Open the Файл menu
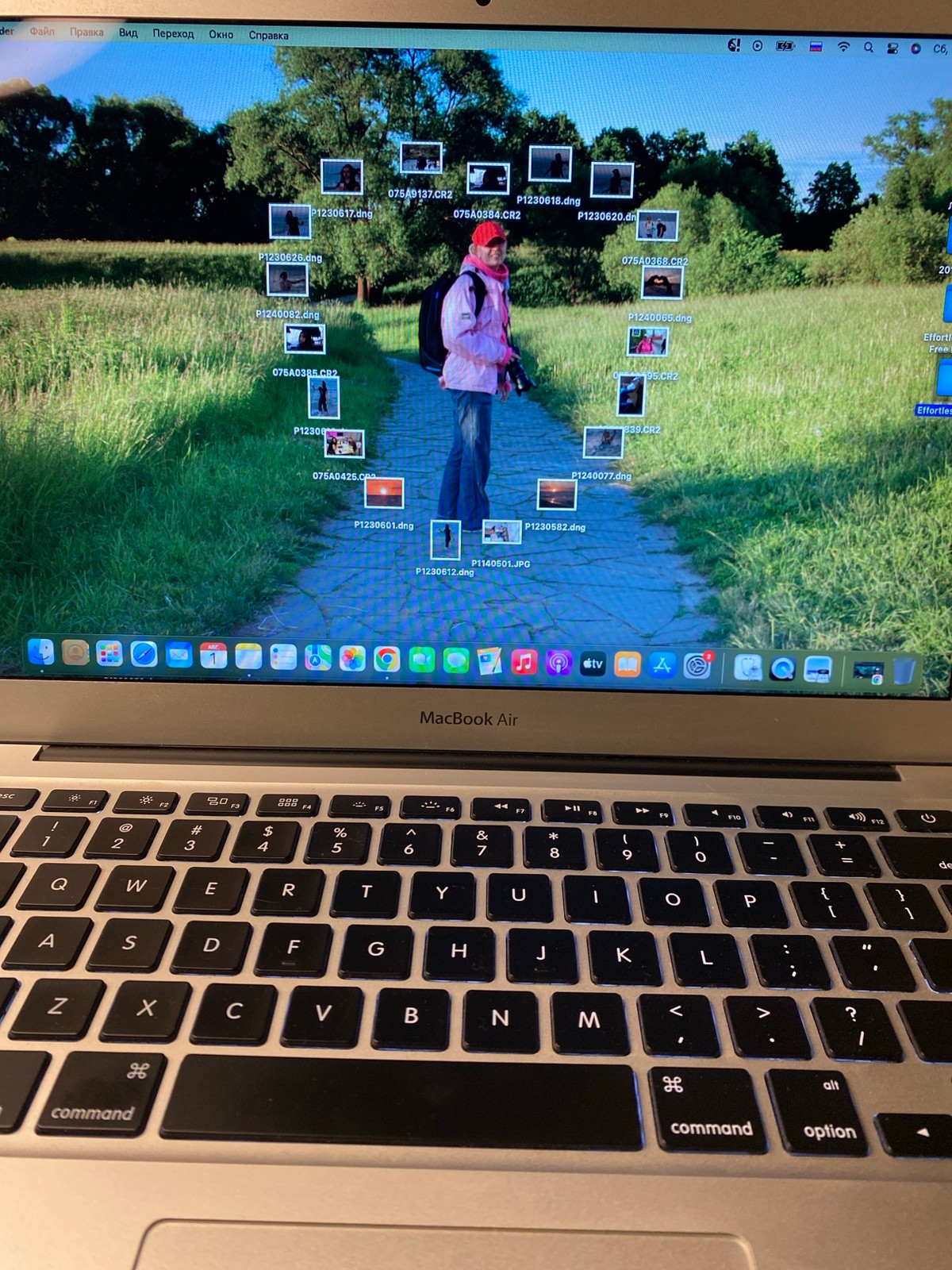 click(x=42, y=31)
